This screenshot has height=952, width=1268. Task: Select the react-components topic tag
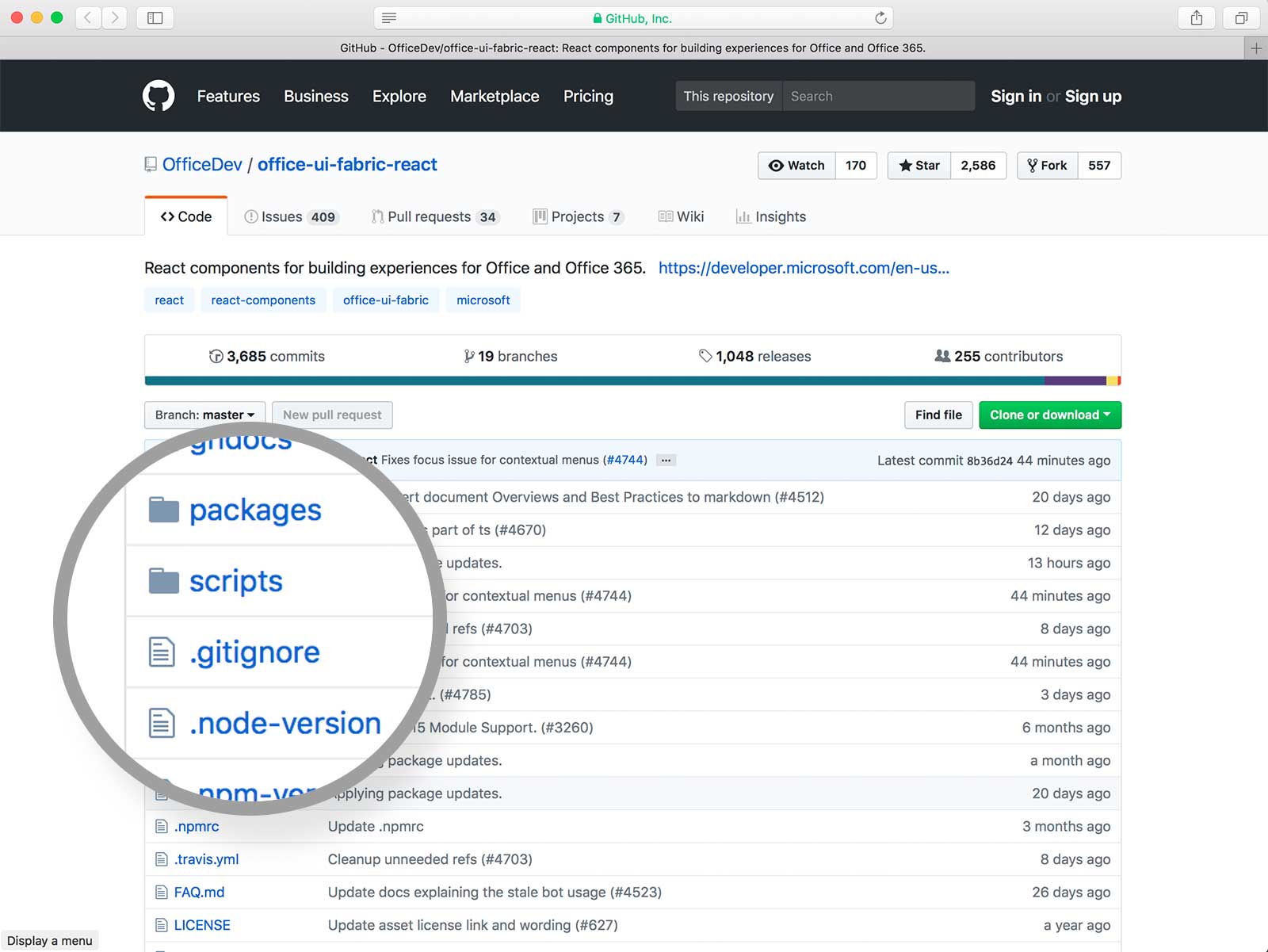tap(263, 300)
